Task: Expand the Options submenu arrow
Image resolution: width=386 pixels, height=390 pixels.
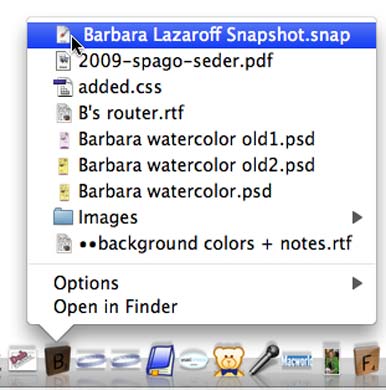Action: click(x=357, y=283)
